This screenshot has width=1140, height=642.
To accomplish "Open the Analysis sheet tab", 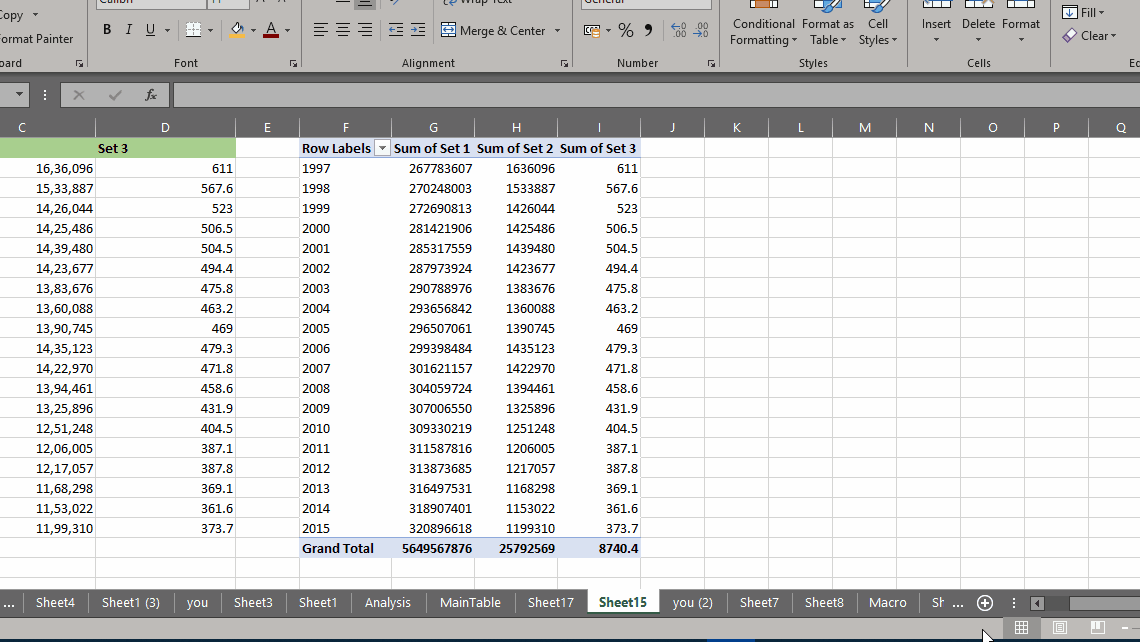I will tap(388, 603).
